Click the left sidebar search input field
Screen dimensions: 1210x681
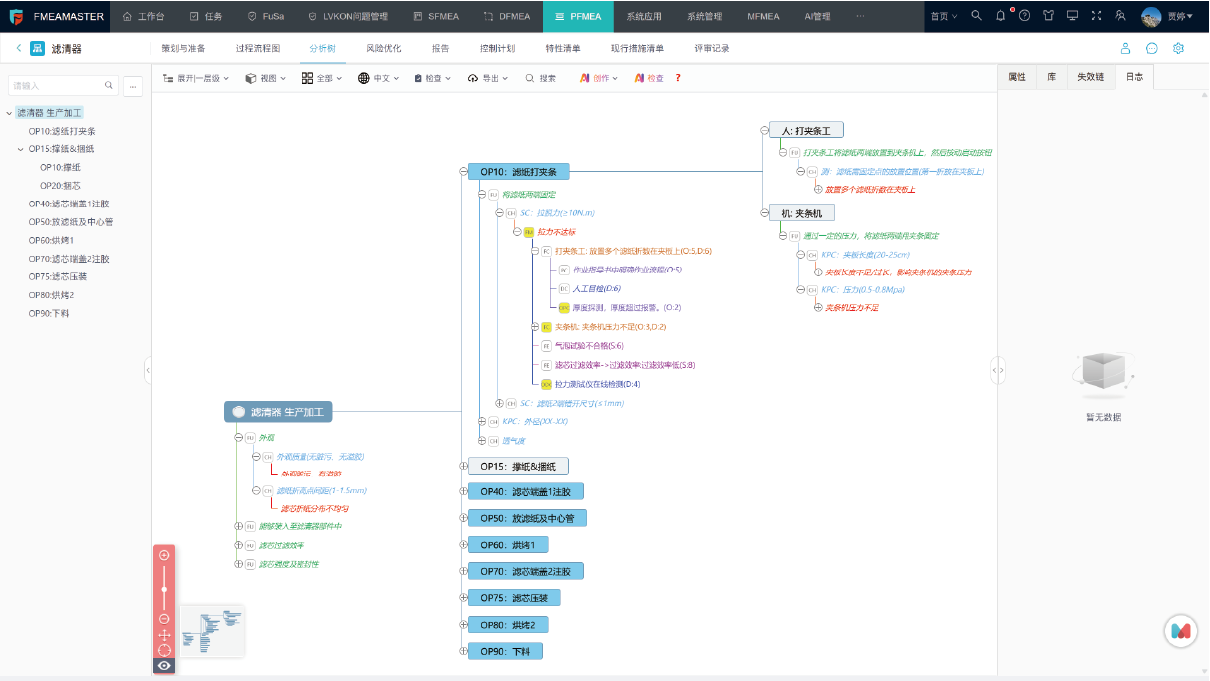(x=58, y=86)
